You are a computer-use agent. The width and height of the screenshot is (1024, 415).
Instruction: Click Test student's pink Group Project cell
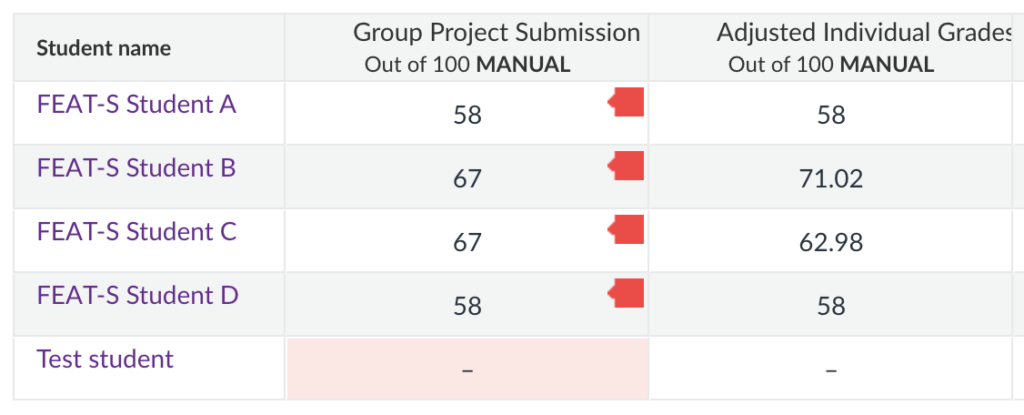tap(467, 369)
